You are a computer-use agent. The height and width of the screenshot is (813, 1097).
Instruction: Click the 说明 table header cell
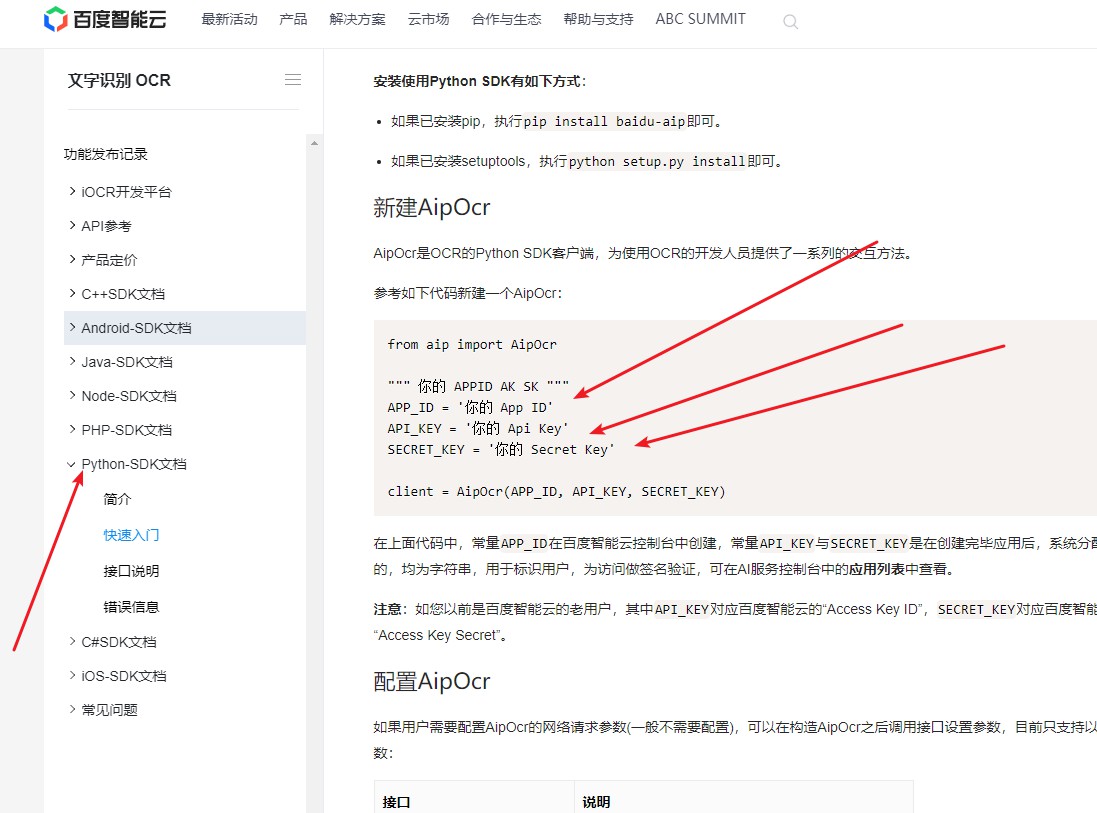[744, 798]
